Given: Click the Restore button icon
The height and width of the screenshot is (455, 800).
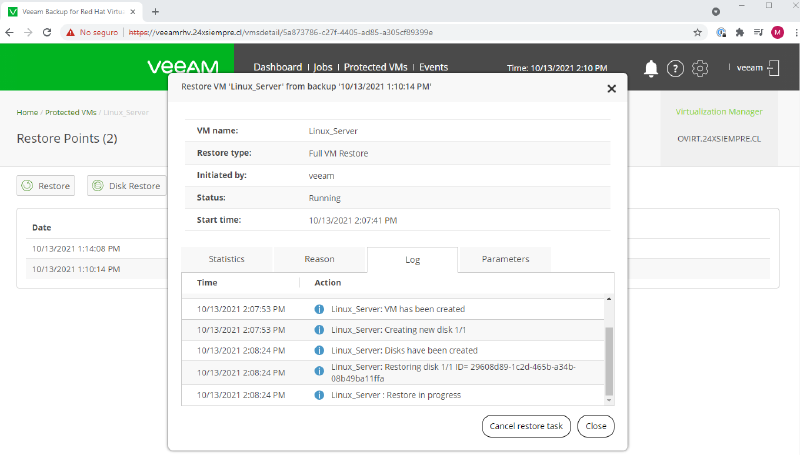Looking at the screenshot, I should point(27,186).
